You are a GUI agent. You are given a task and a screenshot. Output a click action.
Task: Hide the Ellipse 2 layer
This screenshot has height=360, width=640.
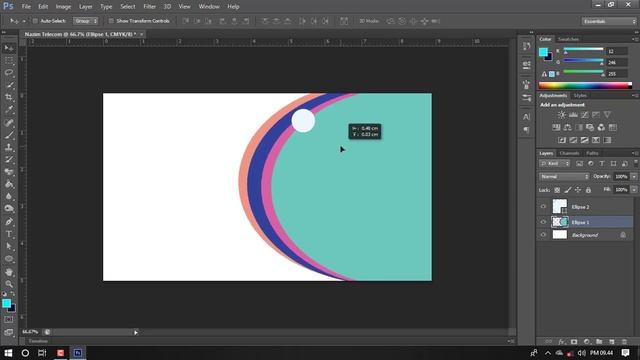tap(543, 207)
